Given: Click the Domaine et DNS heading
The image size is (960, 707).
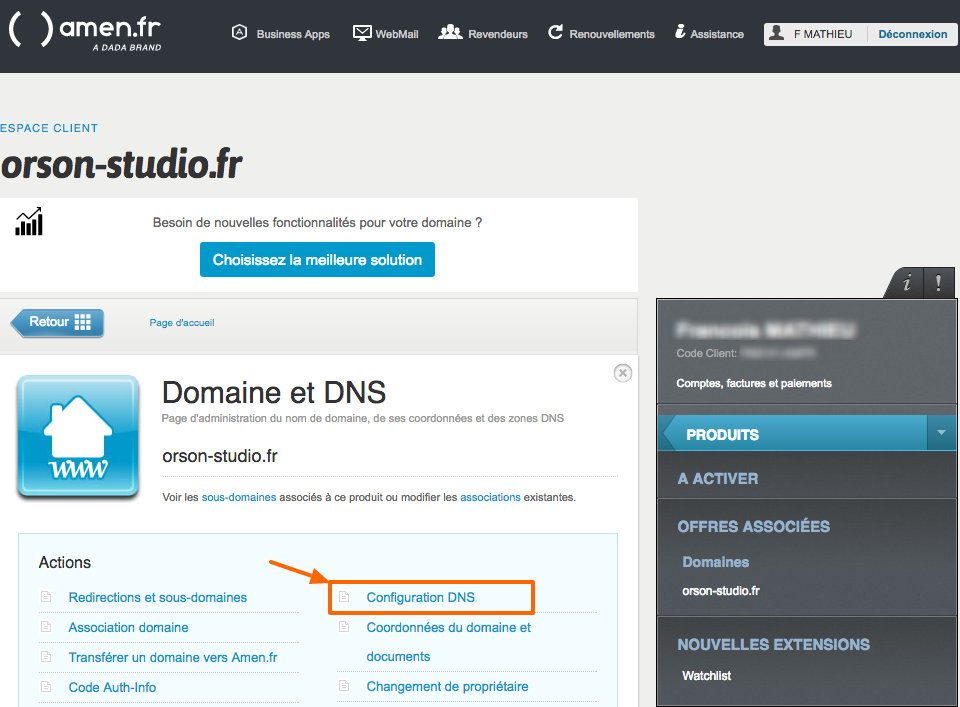Looking at the screenshot, I should [274, 392].
